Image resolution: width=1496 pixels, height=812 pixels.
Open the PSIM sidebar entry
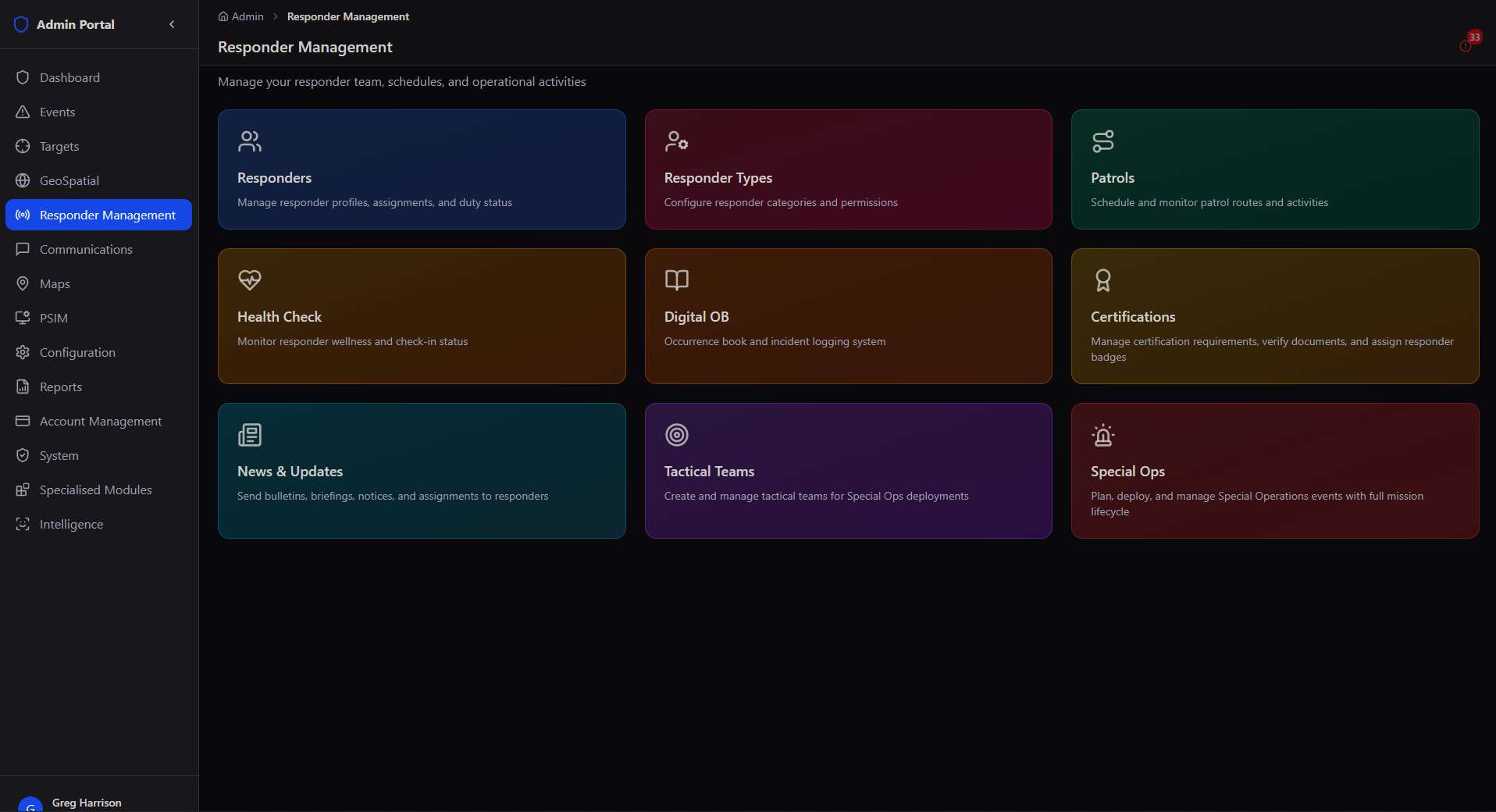[x=98, y=318]
